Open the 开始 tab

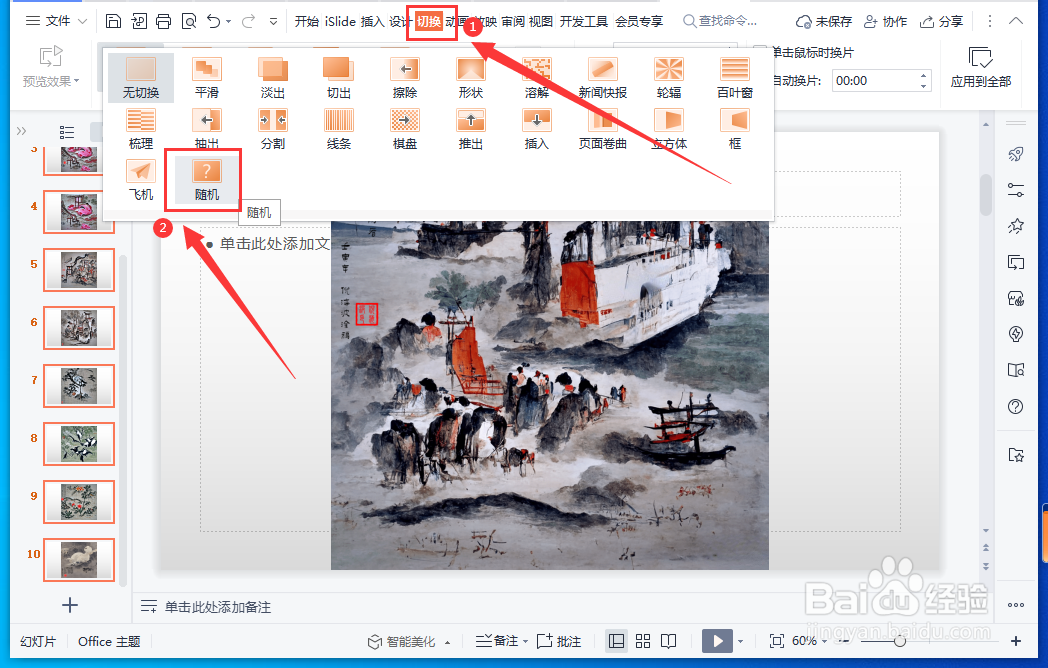pyautogui.click(x=307, y=21)
